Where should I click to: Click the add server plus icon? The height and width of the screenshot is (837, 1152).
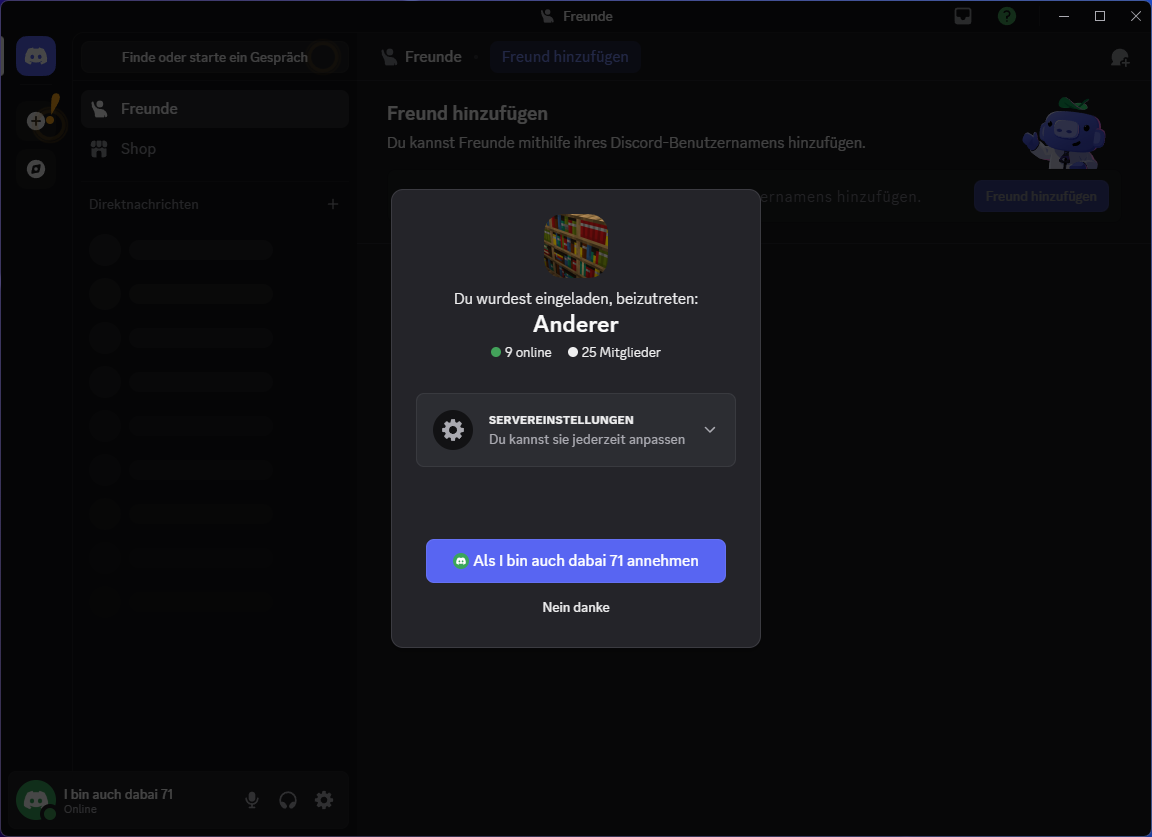coord(36,121)
